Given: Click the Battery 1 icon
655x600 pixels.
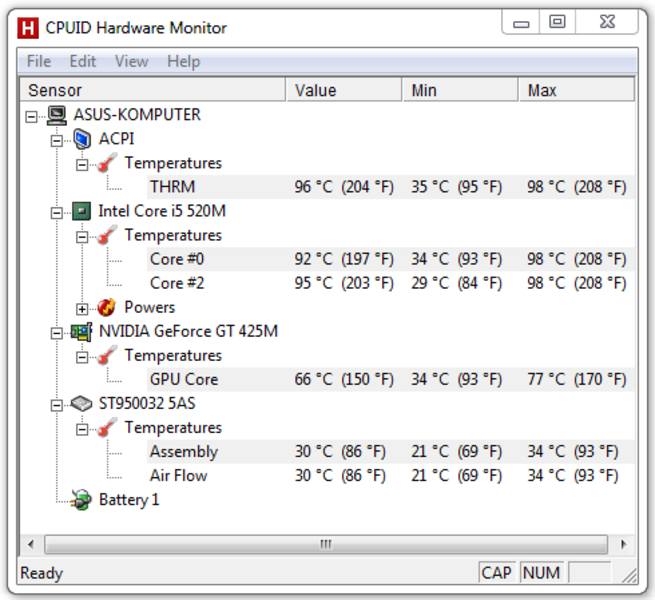Looking at the screenshot, I should pyautogui.click(x=81, y=500).
